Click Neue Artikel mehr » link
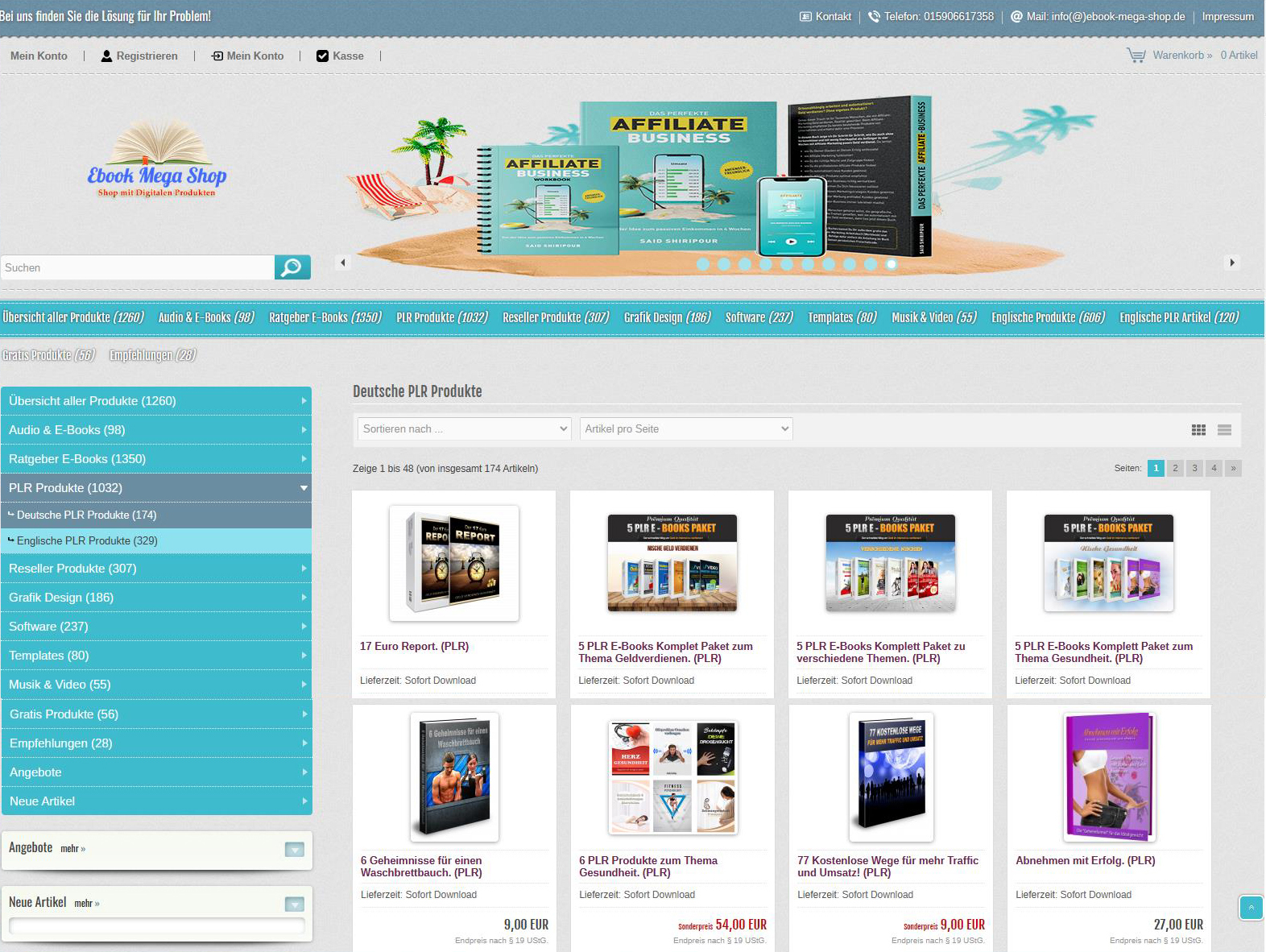Screen dimensions: 1266x952 coord(87,904)
